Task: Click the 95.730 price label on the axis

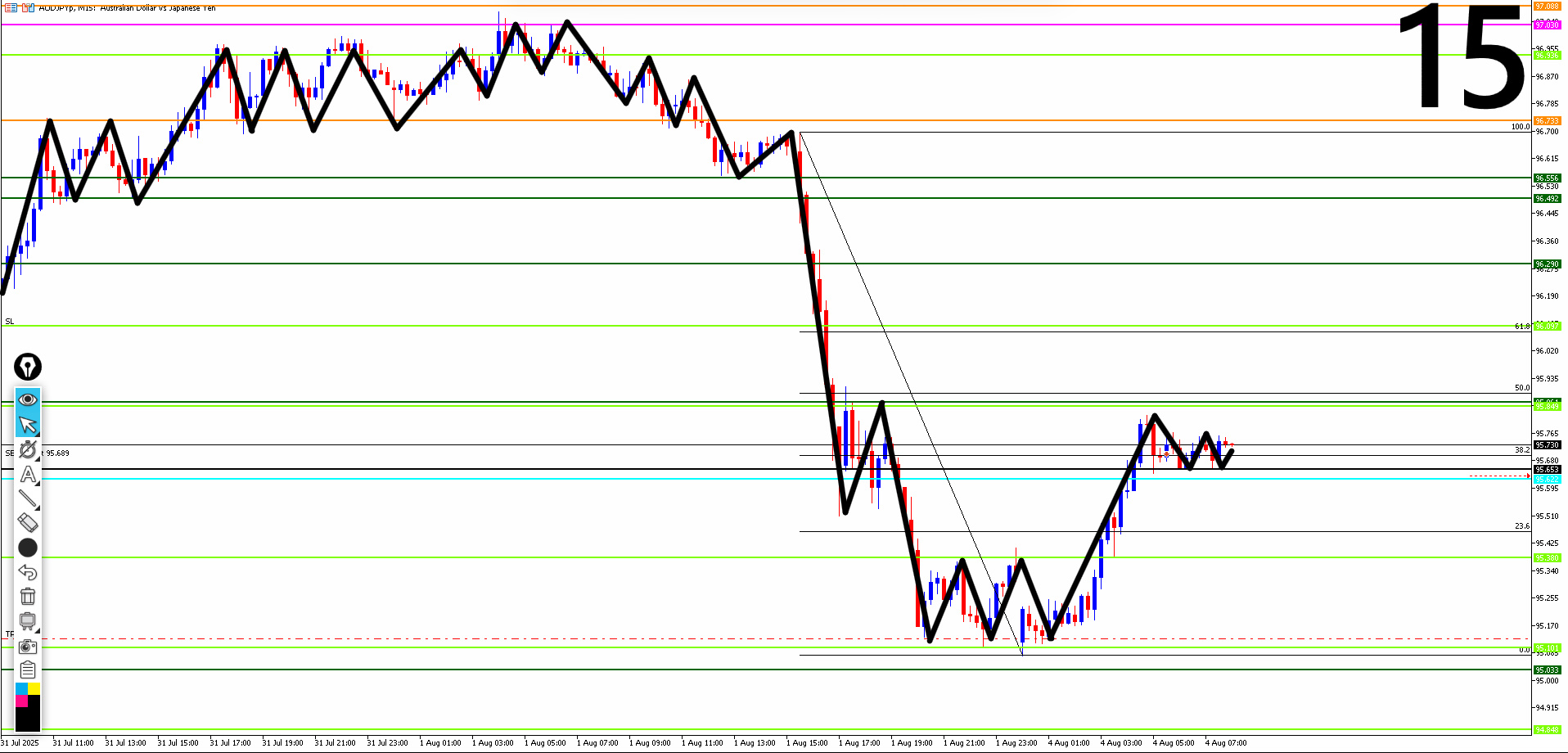Action: [1547, 445]
